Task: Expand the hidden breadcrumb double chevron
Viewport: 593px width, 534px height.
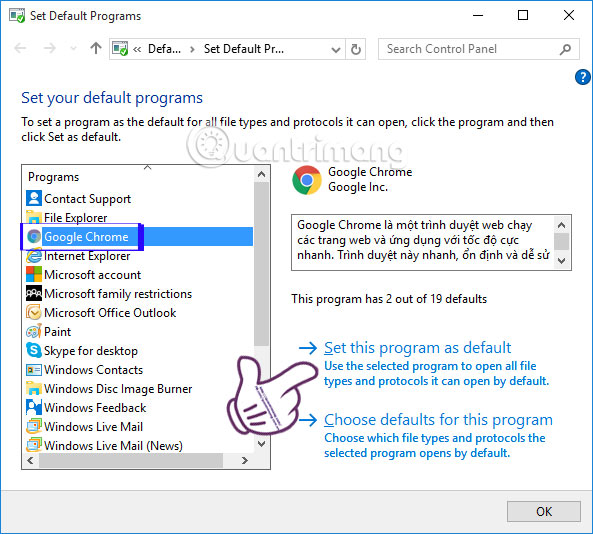Action: [137, 50]
